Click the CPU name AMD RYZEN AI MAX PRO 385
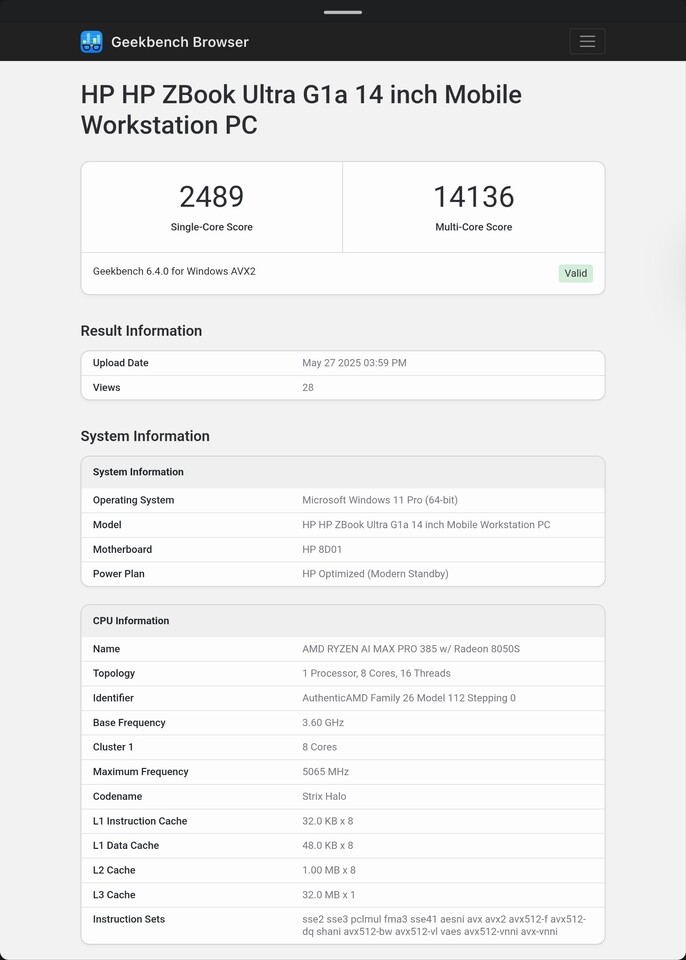686x960 pixels. click(411, 648)
